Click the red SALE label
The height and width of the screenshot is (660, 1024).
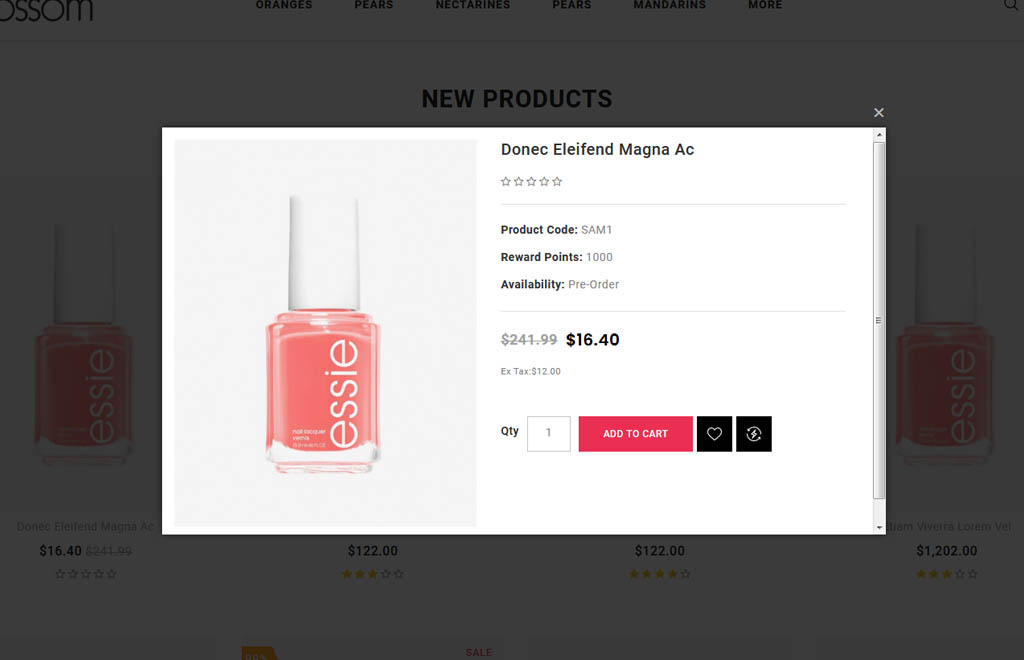[x=479, y=652]
